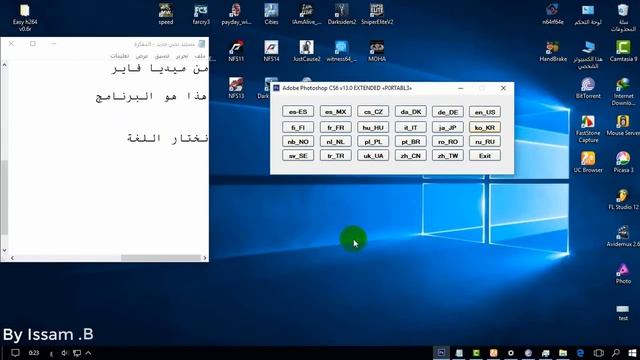Viewport: 640px width, 360px height.
Task: Choose the zh_CN language button
Action: (411, 156)
